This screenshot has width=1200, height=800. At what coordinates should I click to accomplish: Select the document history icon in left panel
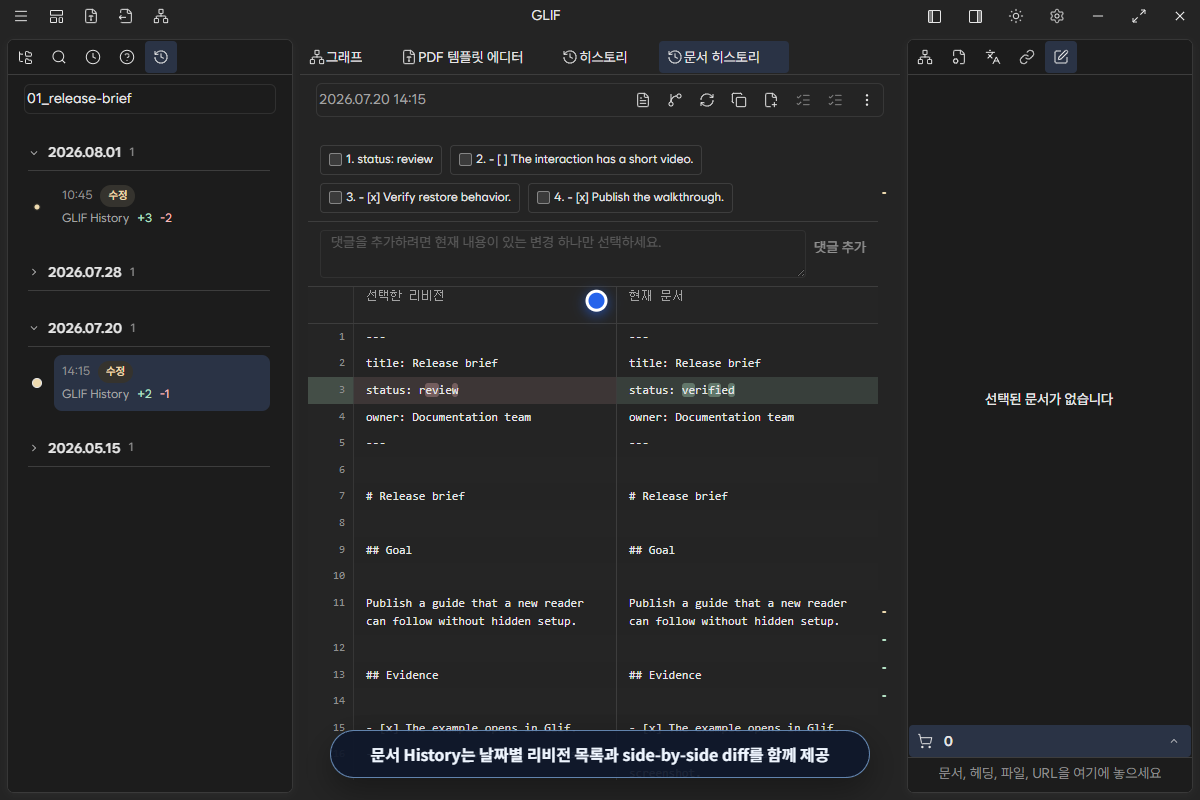(161, 57)
